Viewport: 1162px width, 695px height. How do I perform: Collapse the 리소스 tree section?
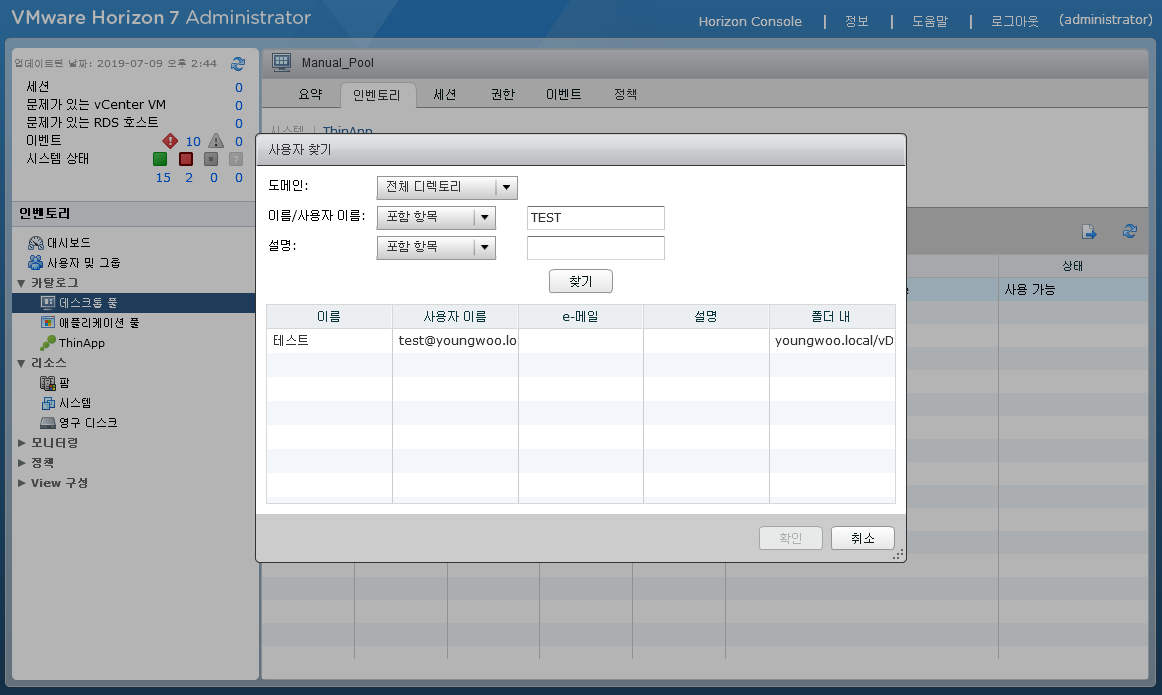(x=21, y=363)
